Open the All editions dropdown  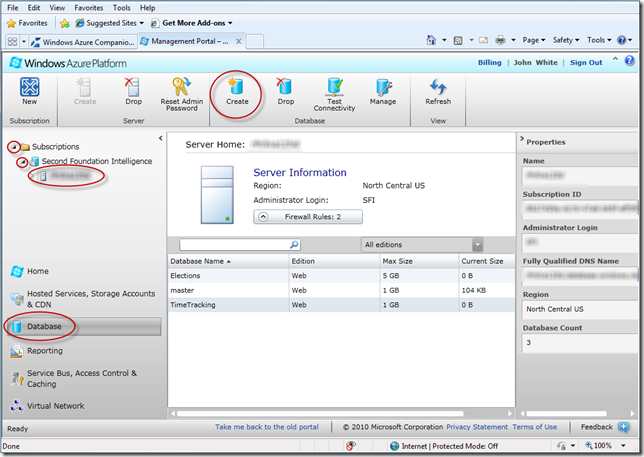[x=422, y=245]
